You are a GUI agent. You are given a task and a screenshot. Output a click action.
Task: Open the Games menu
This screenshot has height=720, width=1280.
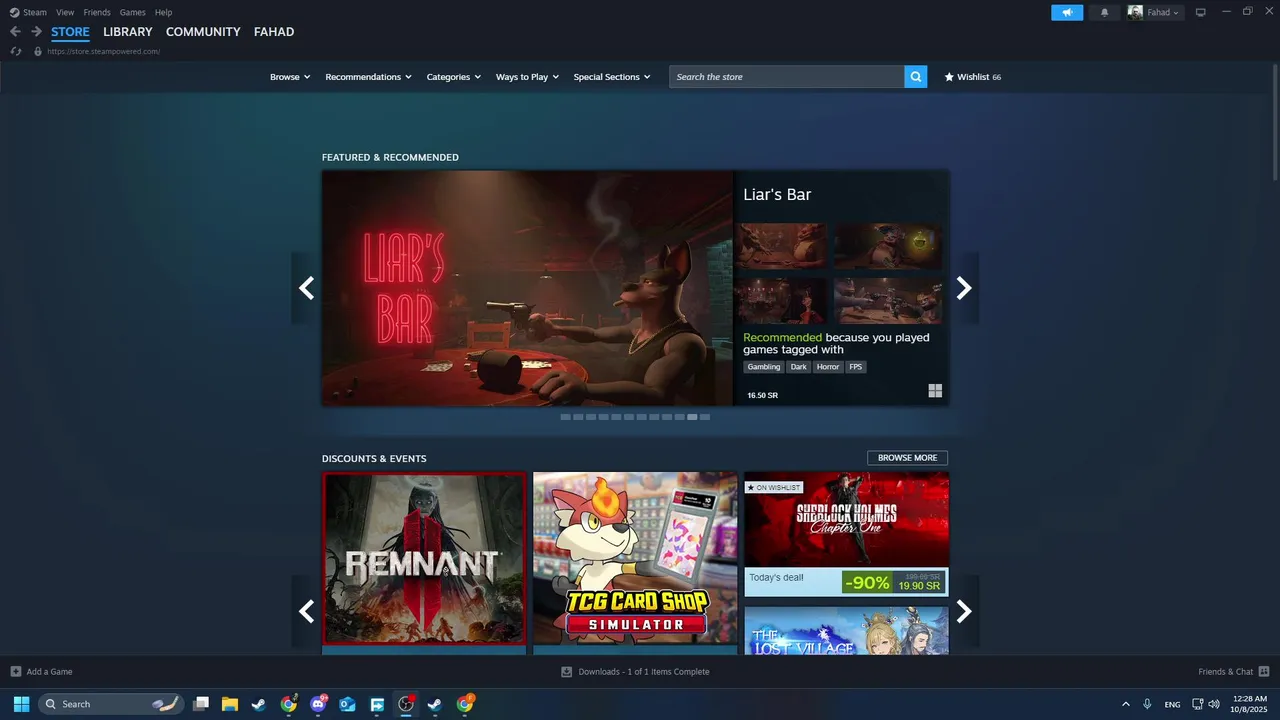132,12
